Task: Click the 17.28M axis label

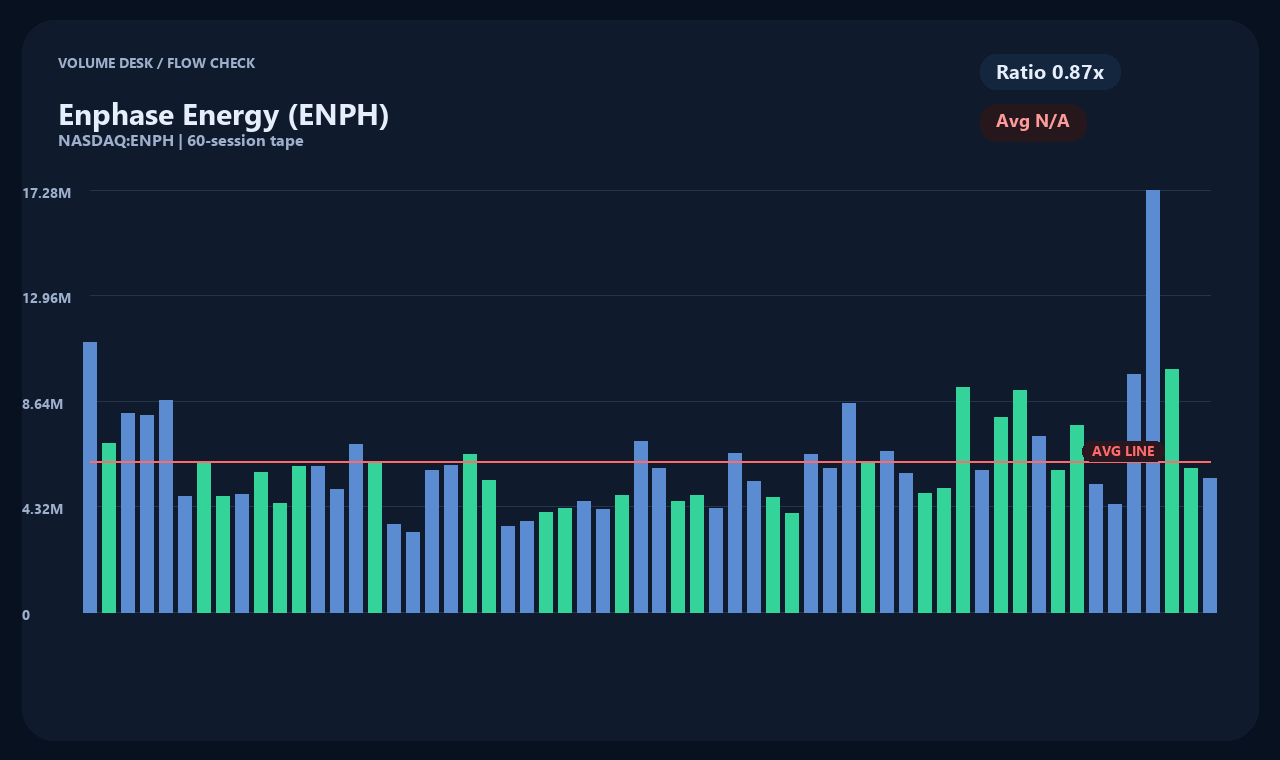Action: (47, 192)
